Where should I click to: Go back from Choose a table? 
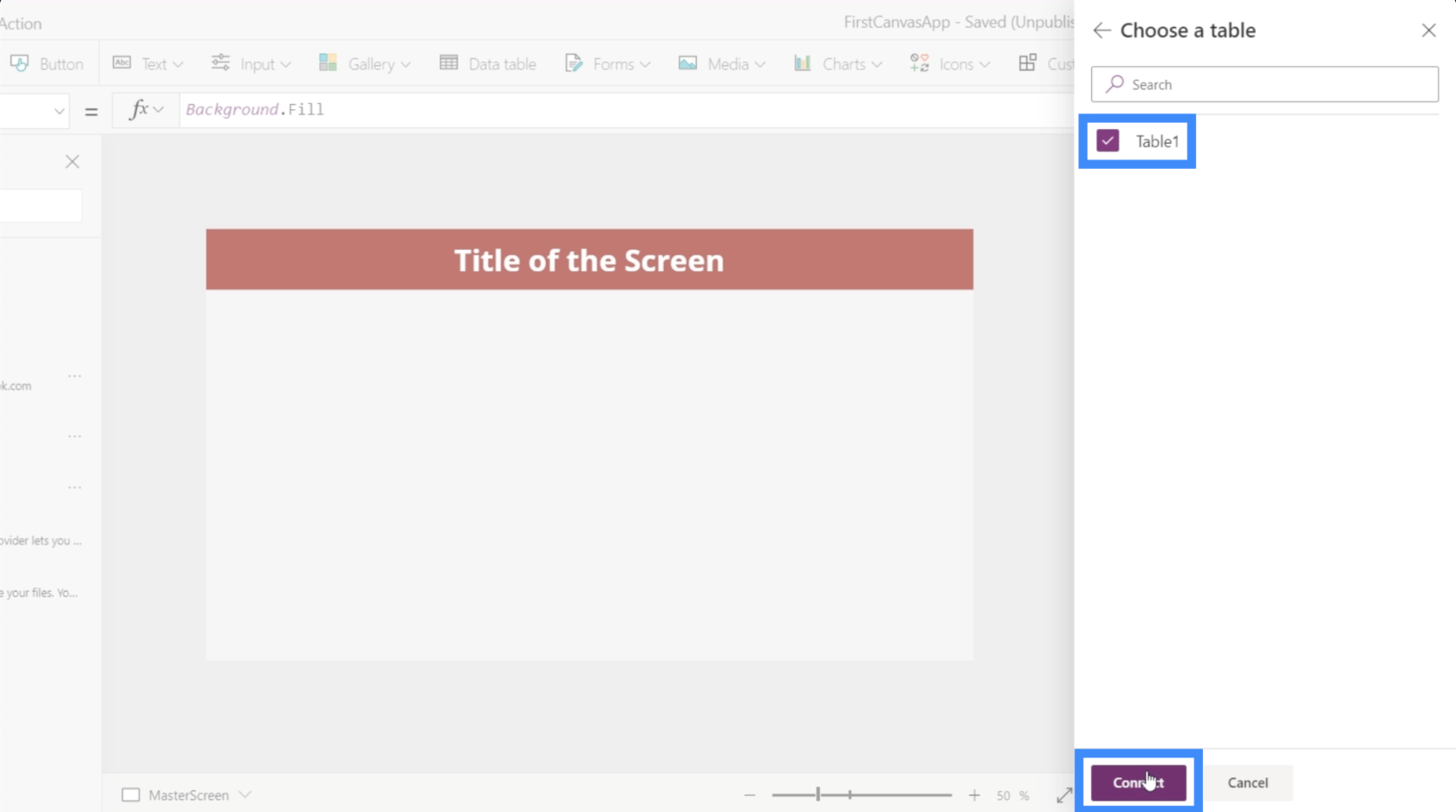[x=1102, y=30]
